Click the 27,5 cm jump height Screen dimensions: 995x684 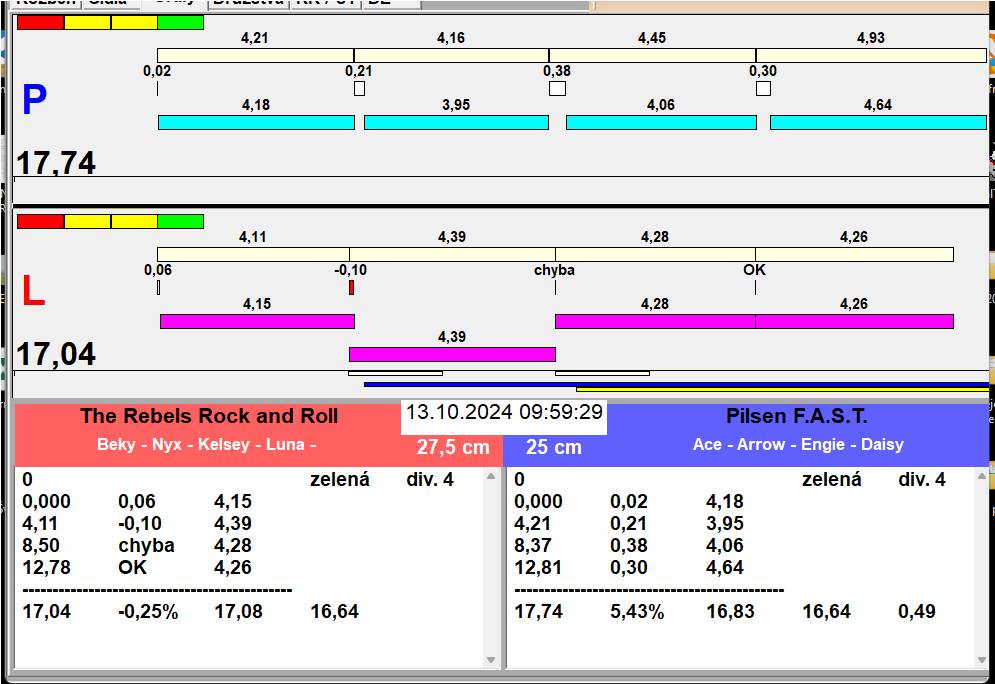pyautogui.click(x=453, y=447)
